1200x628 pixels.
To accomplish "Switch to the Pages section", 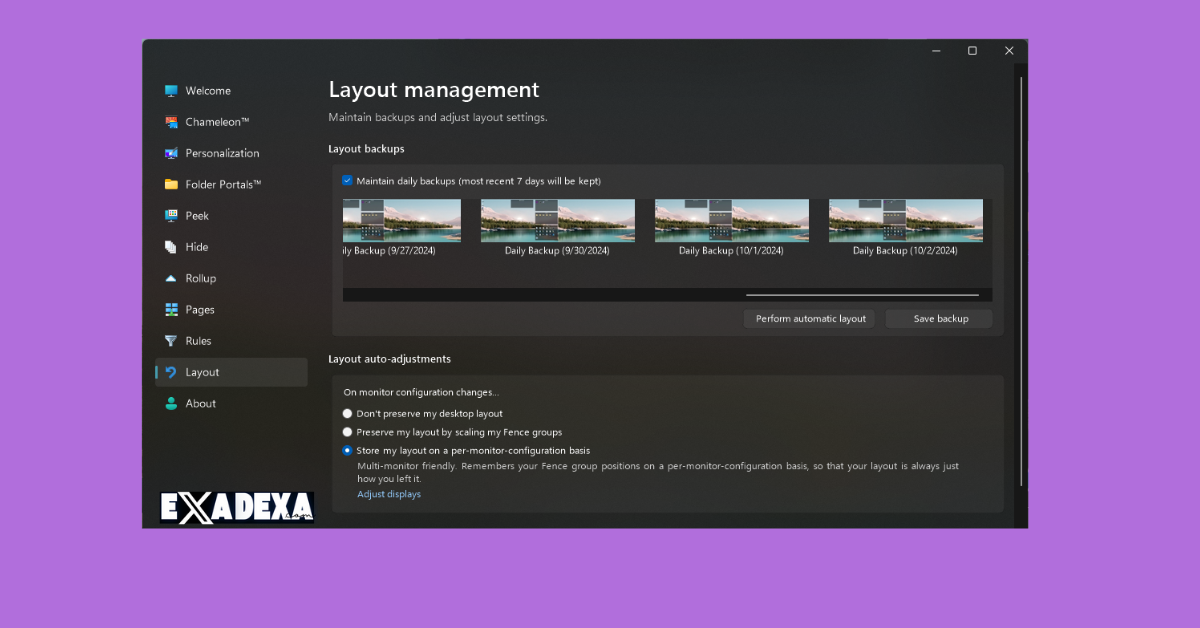I will [x=200, y=310].
